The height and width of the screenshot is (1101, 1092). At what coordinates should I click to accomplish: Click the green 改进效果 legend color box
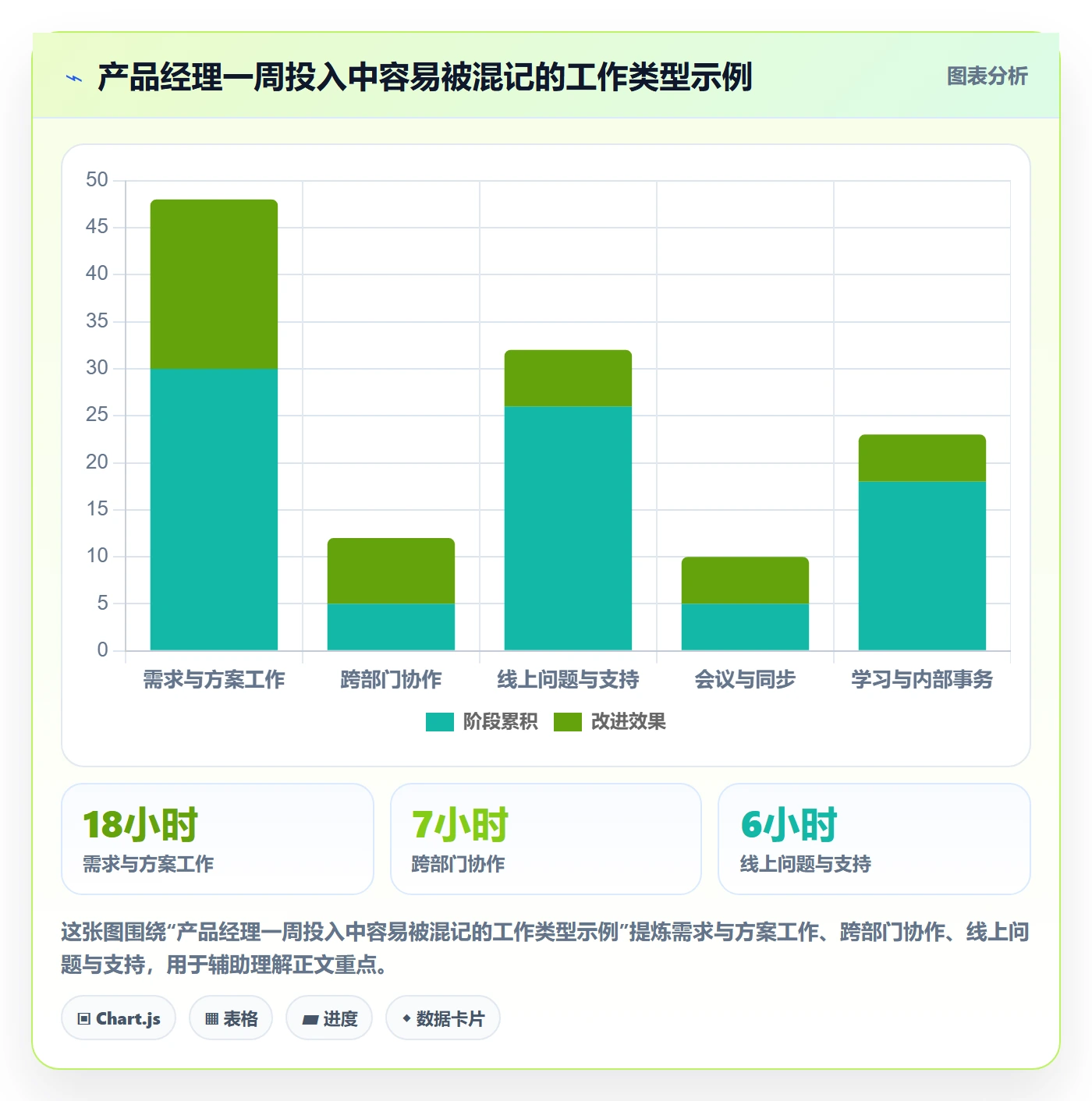(568, 722)
